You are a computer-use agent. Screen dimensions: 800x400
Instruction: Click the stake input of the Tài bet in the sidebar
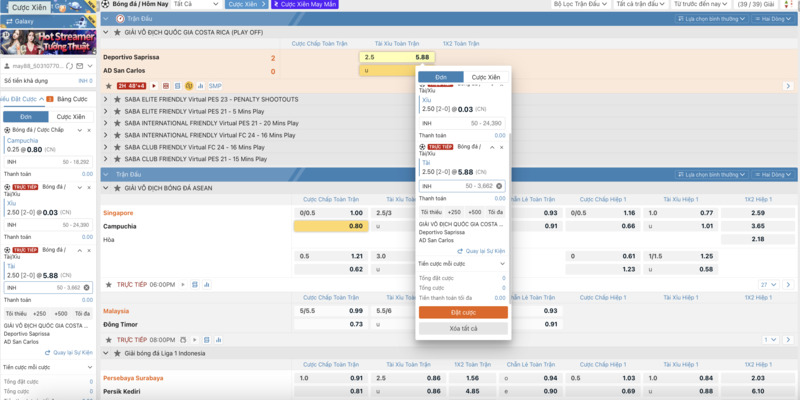click(48, 288)
